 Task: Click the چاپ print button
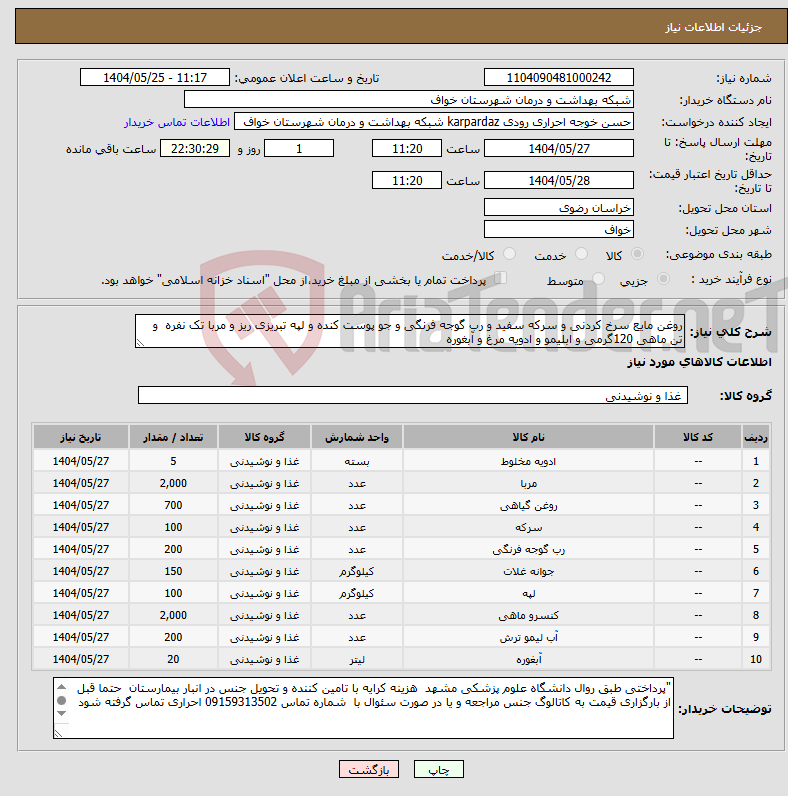coord(439,770)
